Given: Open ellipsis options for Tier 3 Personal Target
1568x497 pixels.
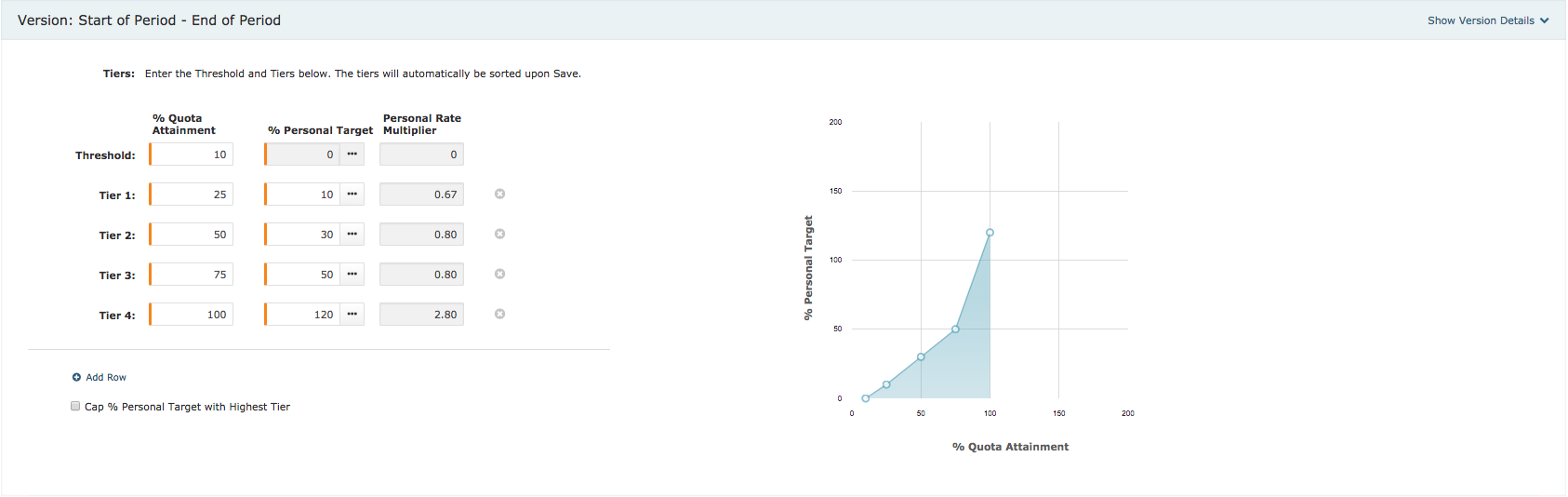Looking at the screenshot, I should click(x=352, y=275).
